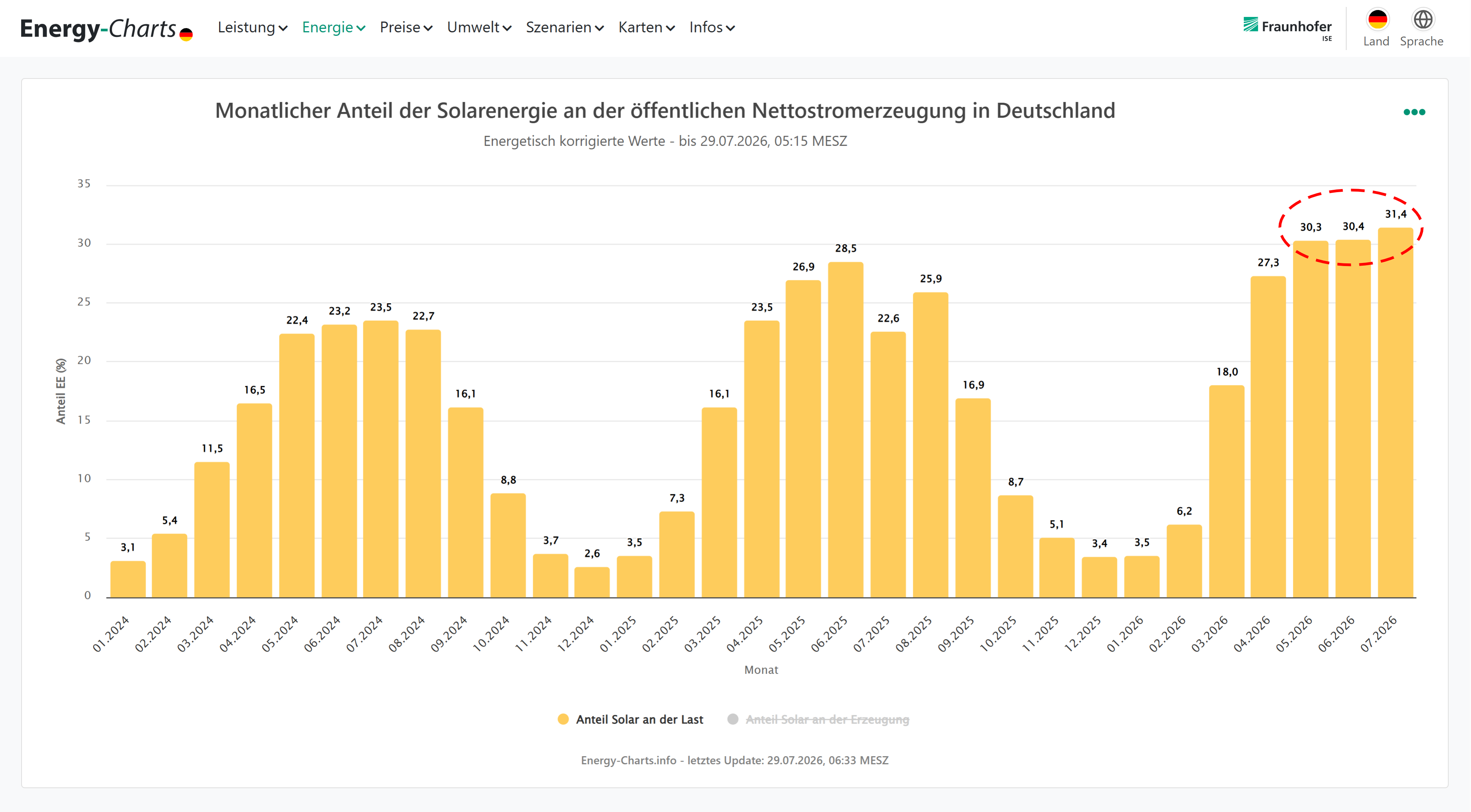The height and width of the screenshot is (812, 1471).
Task: Click value label 25,9 above 08.2025 bar
Action: coord(930,278)
